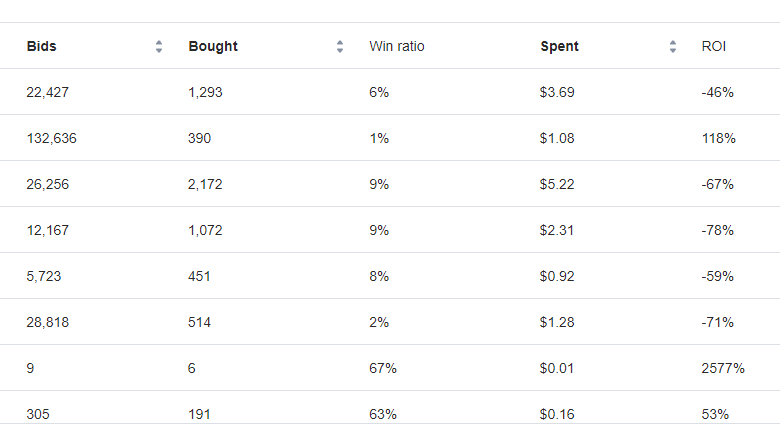Select the 2577% ROI value
The height and width of the screenshot is (433, 780).
point(723,368)
